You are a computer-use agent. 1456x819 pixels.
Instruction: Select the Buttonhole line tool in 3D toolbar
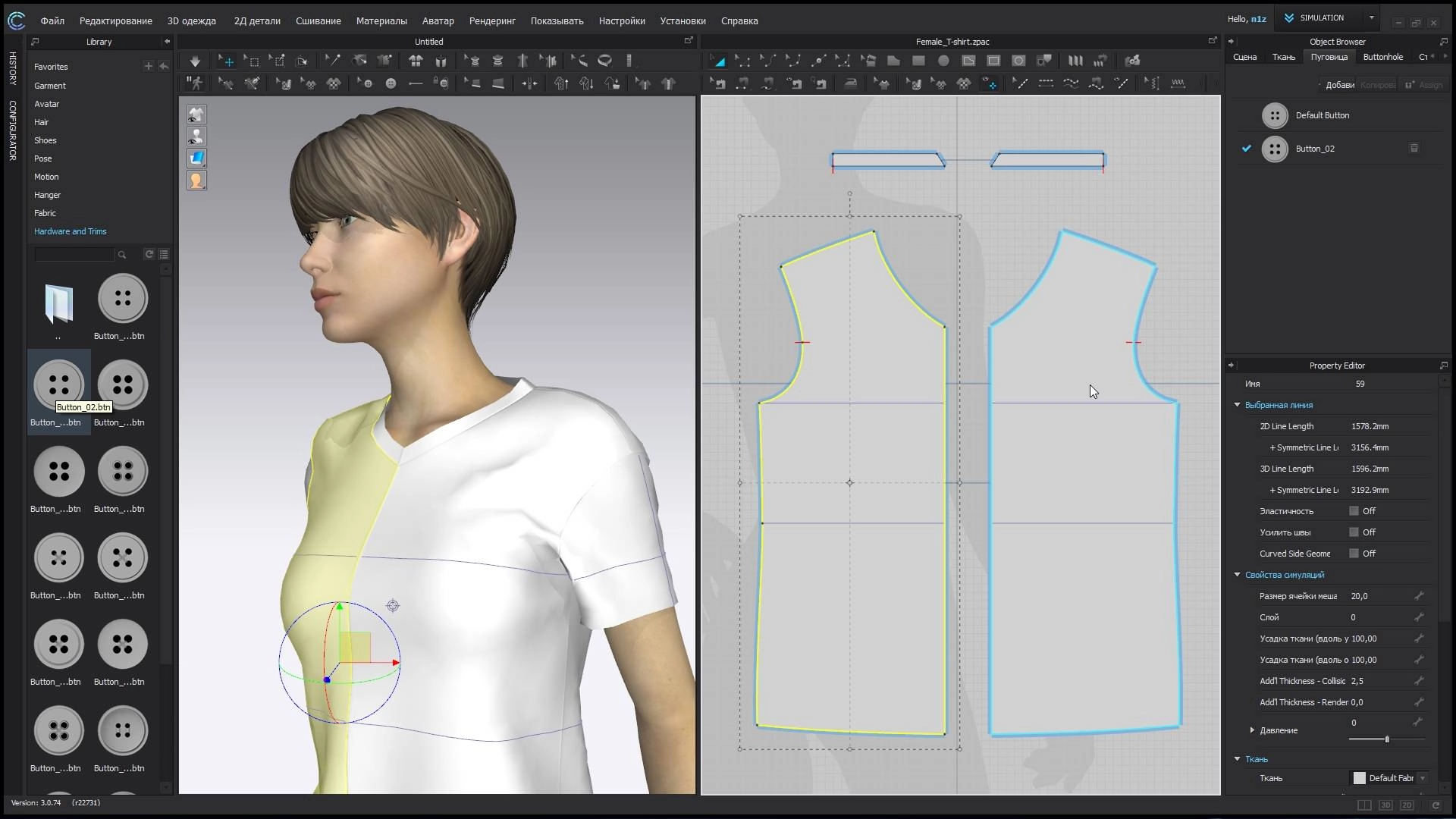click(x=416, y=83)
